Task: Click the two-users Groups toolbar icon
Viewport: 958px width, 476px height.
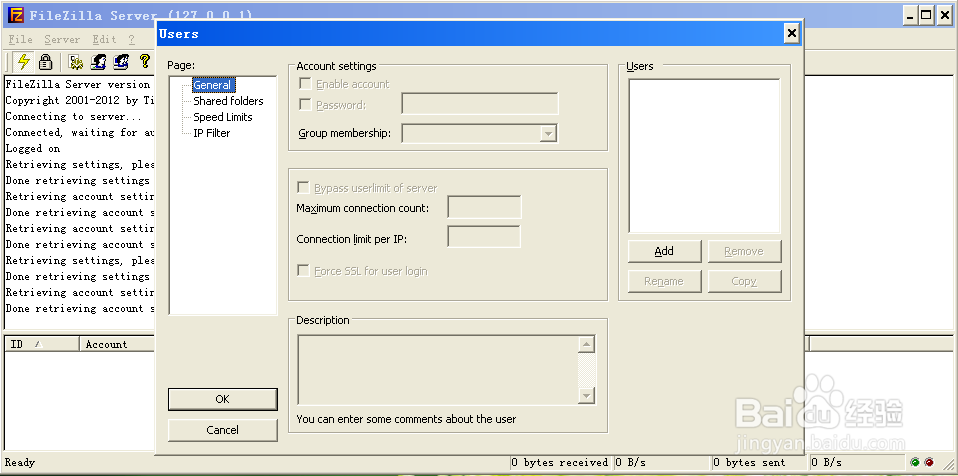Action: coord(121,62)
